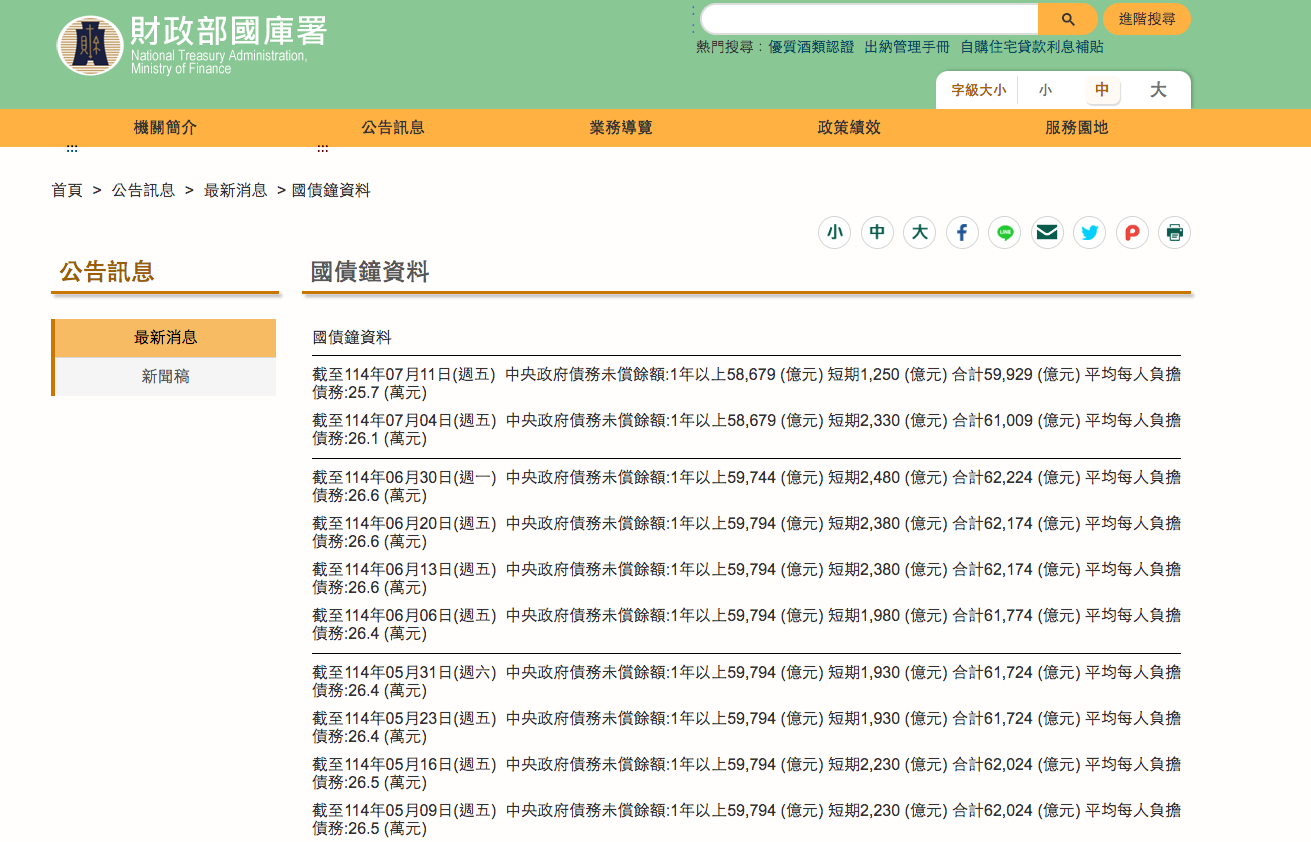Share page via LINE icon
The width and height of the screenshot is (1311, 842).
(1004, 233)
